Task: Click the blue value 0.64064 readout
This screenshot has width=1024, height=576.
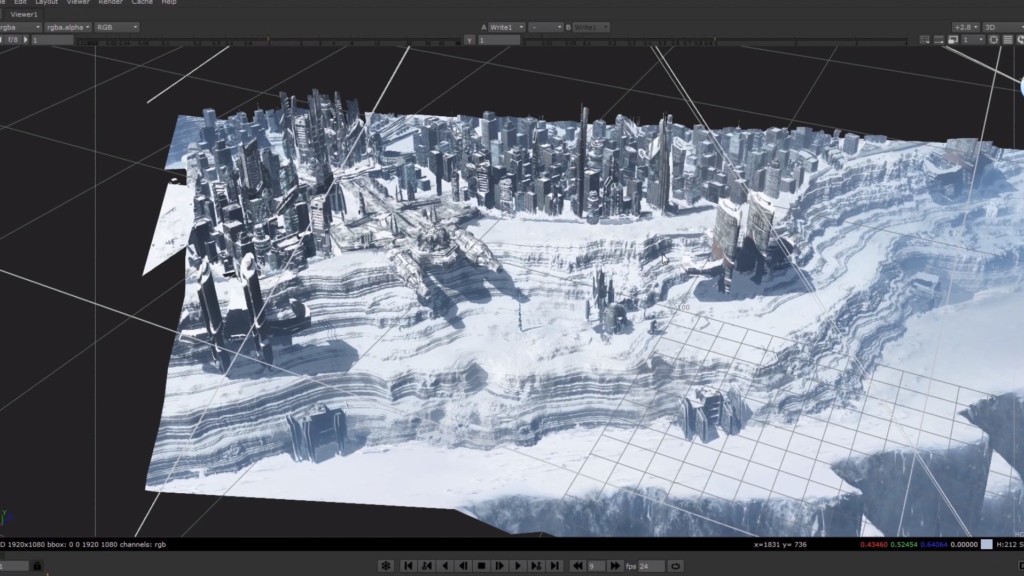Action: (934, 544)
